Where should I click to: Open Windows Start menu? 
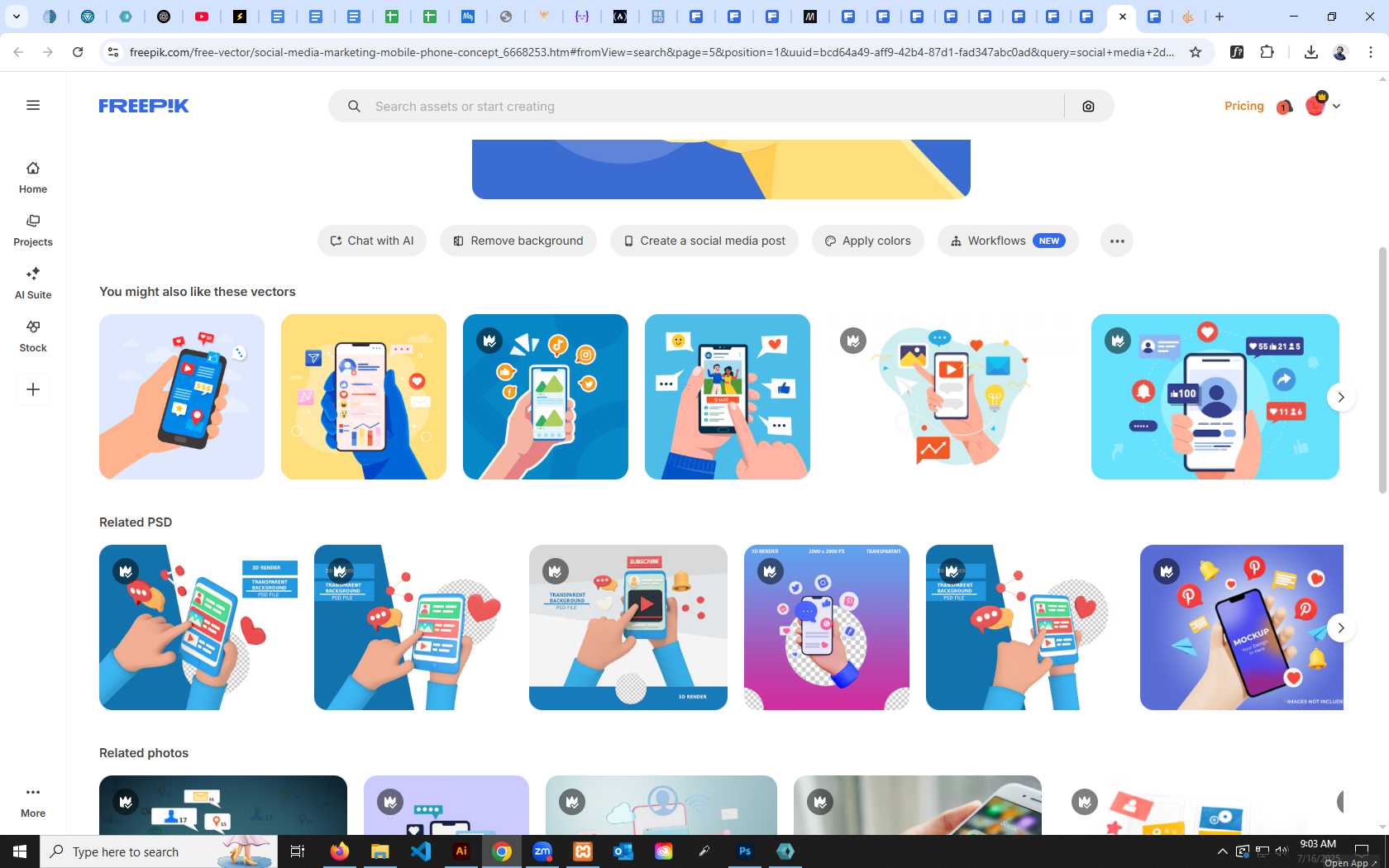coord(20,851)
